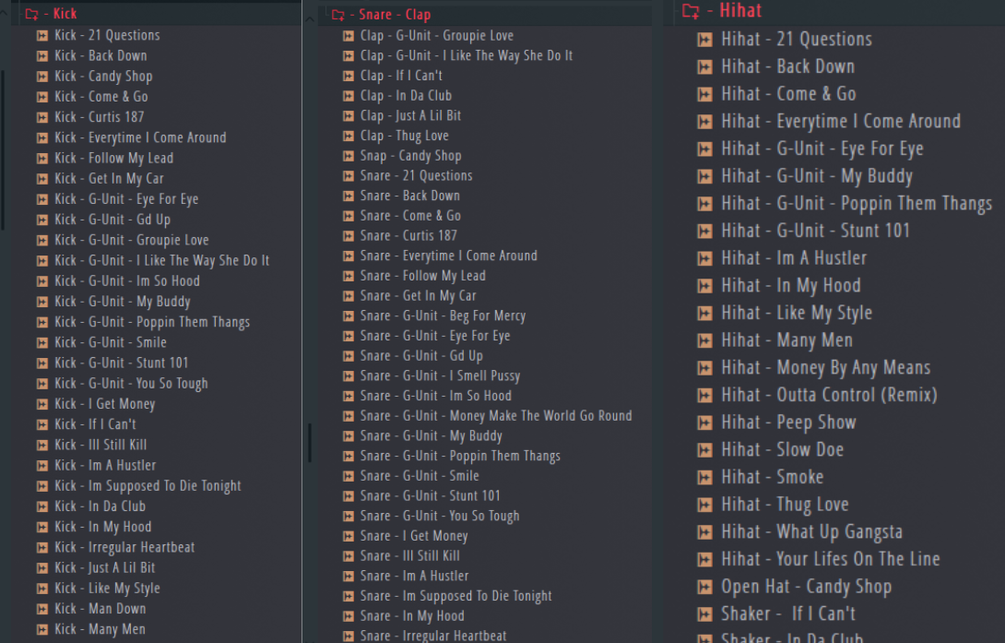Select Clap - G-Unit - I Like The Way She Do It
The image size is (1005, 643).
(467, 56)
